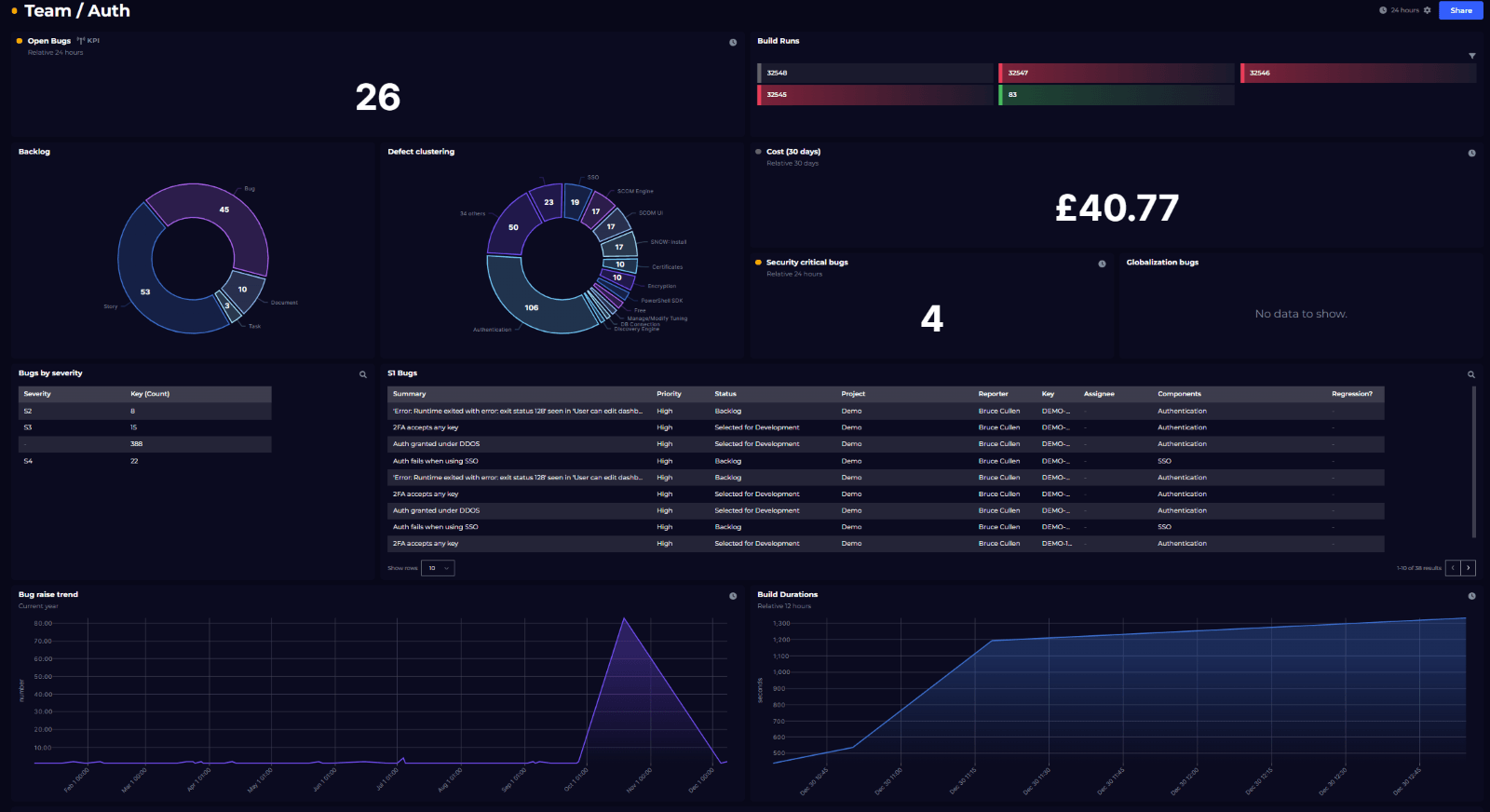The height and width of the screenshot is (812, 1490).
Task: Click the Security critical bugs clock icon
Action: 1102,264
